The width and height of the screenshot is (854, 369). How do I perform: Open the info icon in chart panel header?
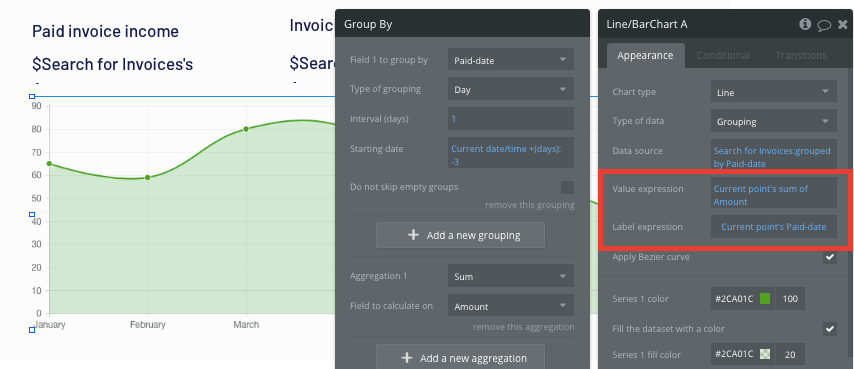pyautogui.click(x=805, y=24)
